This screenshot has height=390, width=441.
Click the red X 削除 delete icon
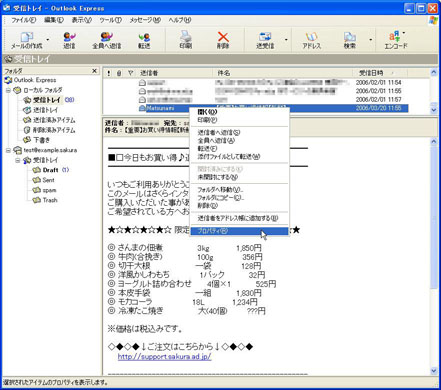point(223,40)
